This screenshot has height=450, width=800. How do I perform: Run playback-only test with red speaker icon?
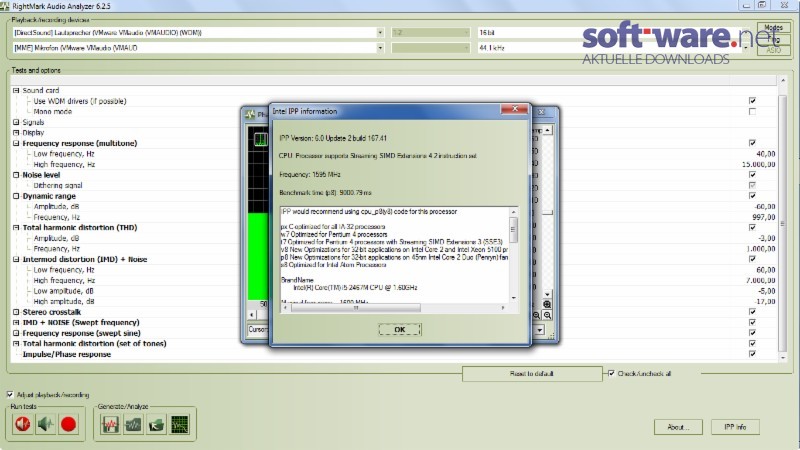click(22, 424)
